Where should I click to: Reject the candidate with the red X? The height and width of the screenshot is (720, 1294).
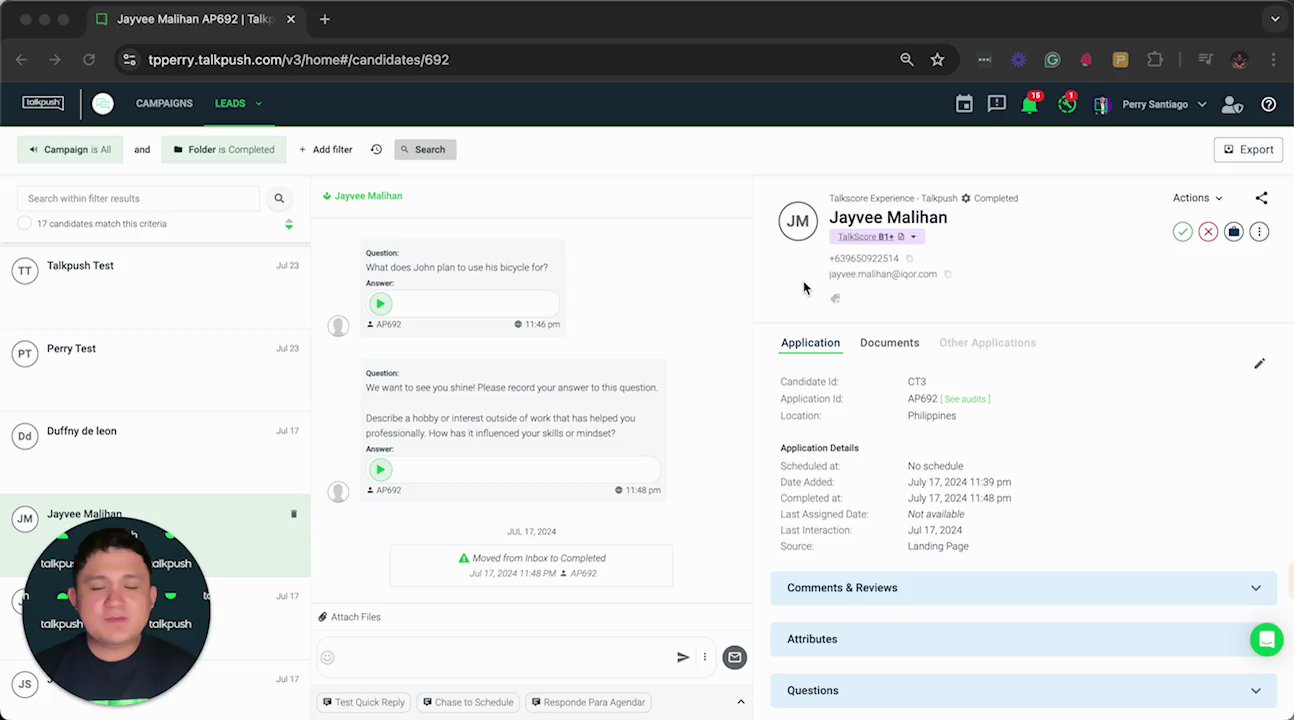[x=1208, y=232]
